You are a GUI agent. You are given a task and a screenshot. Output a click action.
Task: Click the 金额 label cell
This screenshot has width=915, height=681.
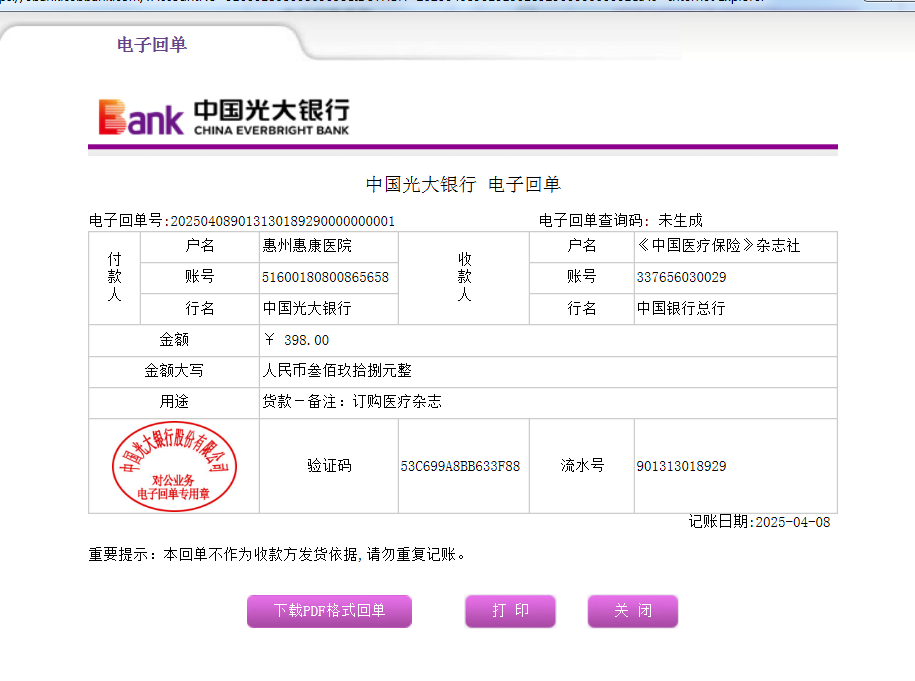(174, 340)
